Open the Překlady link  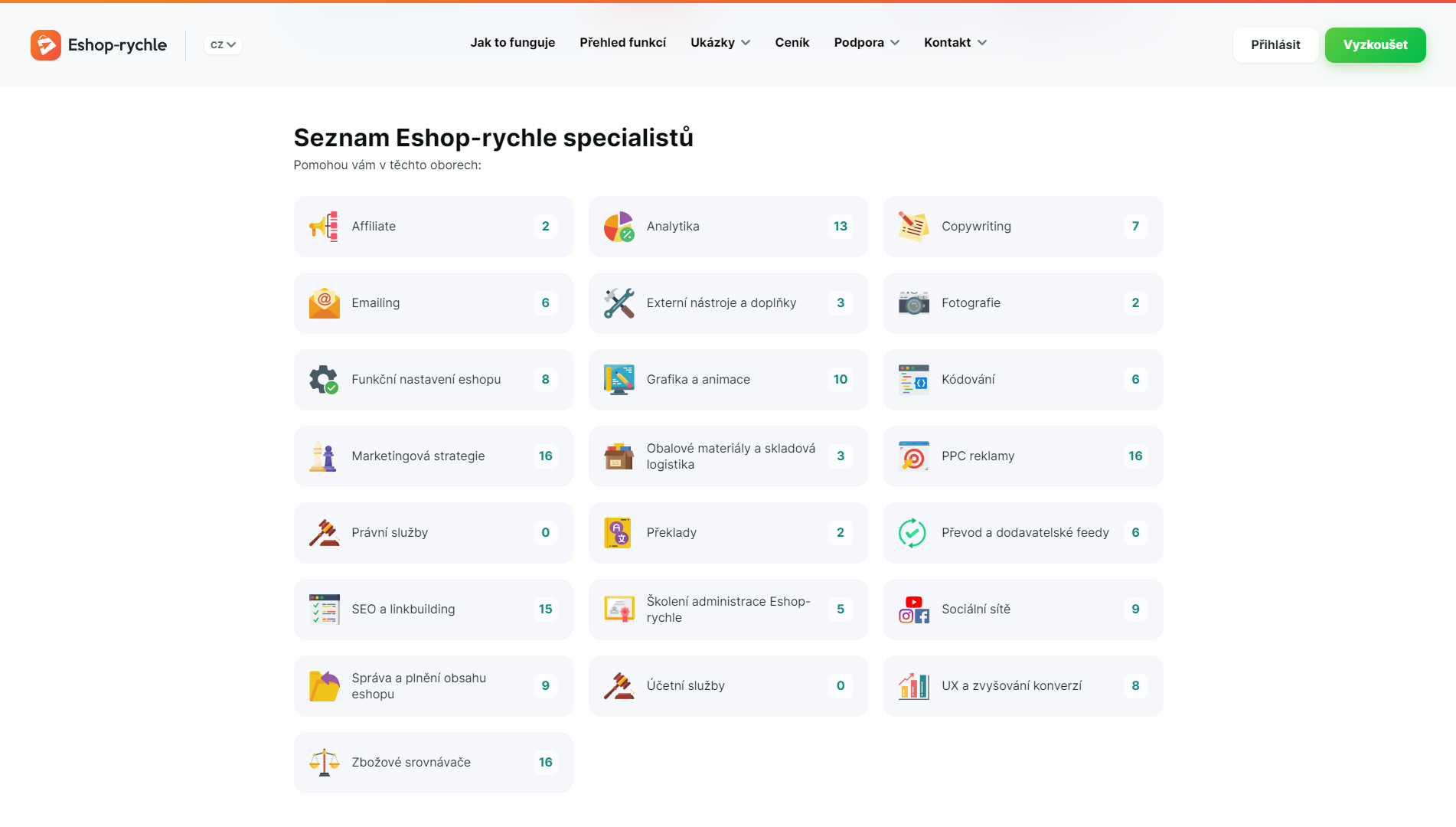tap(671, 533)
